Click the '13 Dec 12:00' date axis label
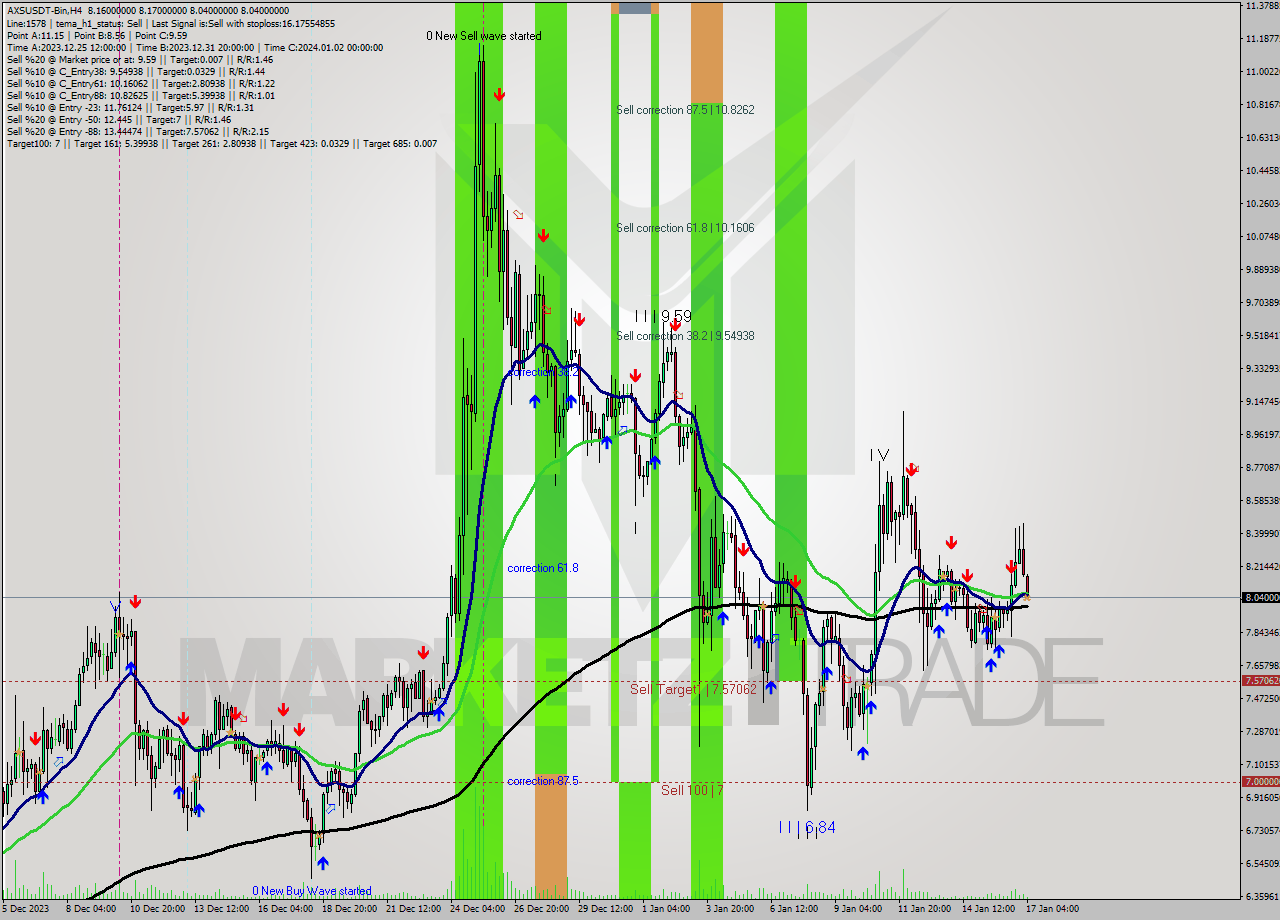 [x=221, y=909]
